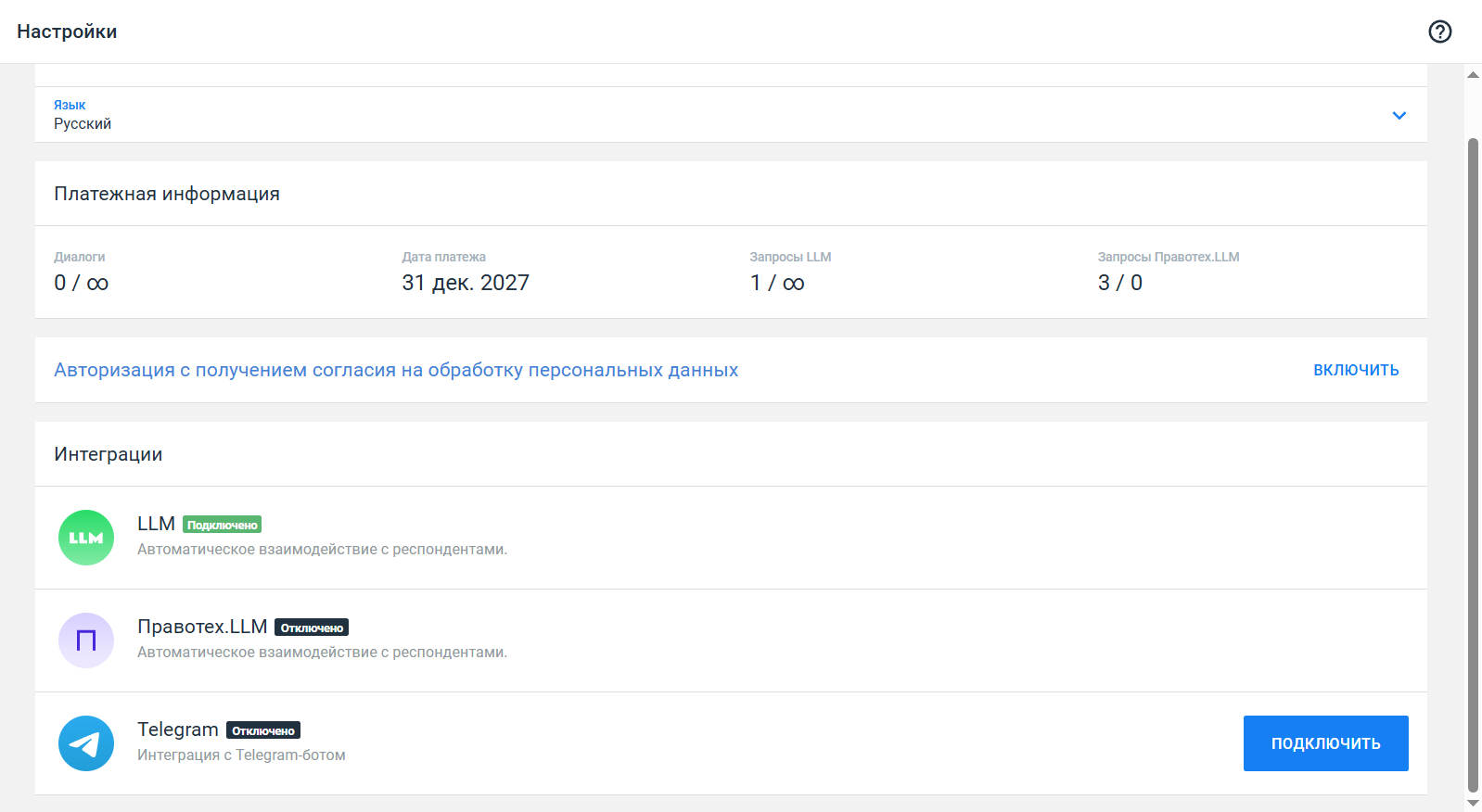Click the green LLM integration icon
Viewport: 1482px width, 812px height.
coord(86,538)
